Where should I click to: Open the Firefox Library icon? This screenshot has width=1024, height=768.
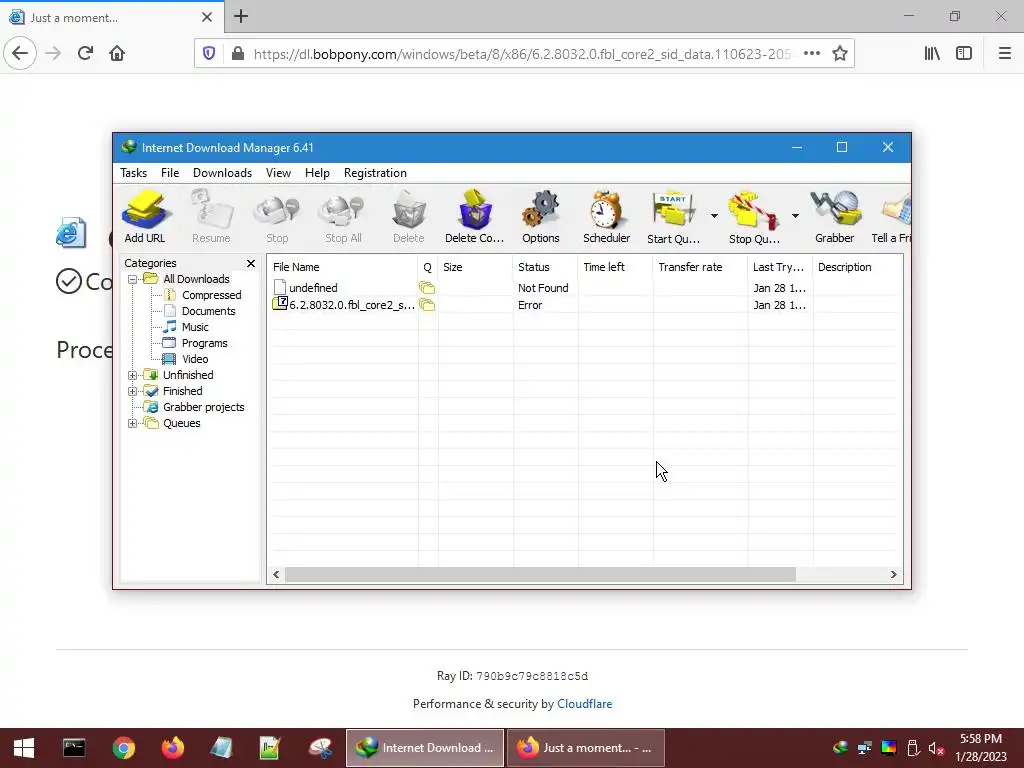click(932, 54)
